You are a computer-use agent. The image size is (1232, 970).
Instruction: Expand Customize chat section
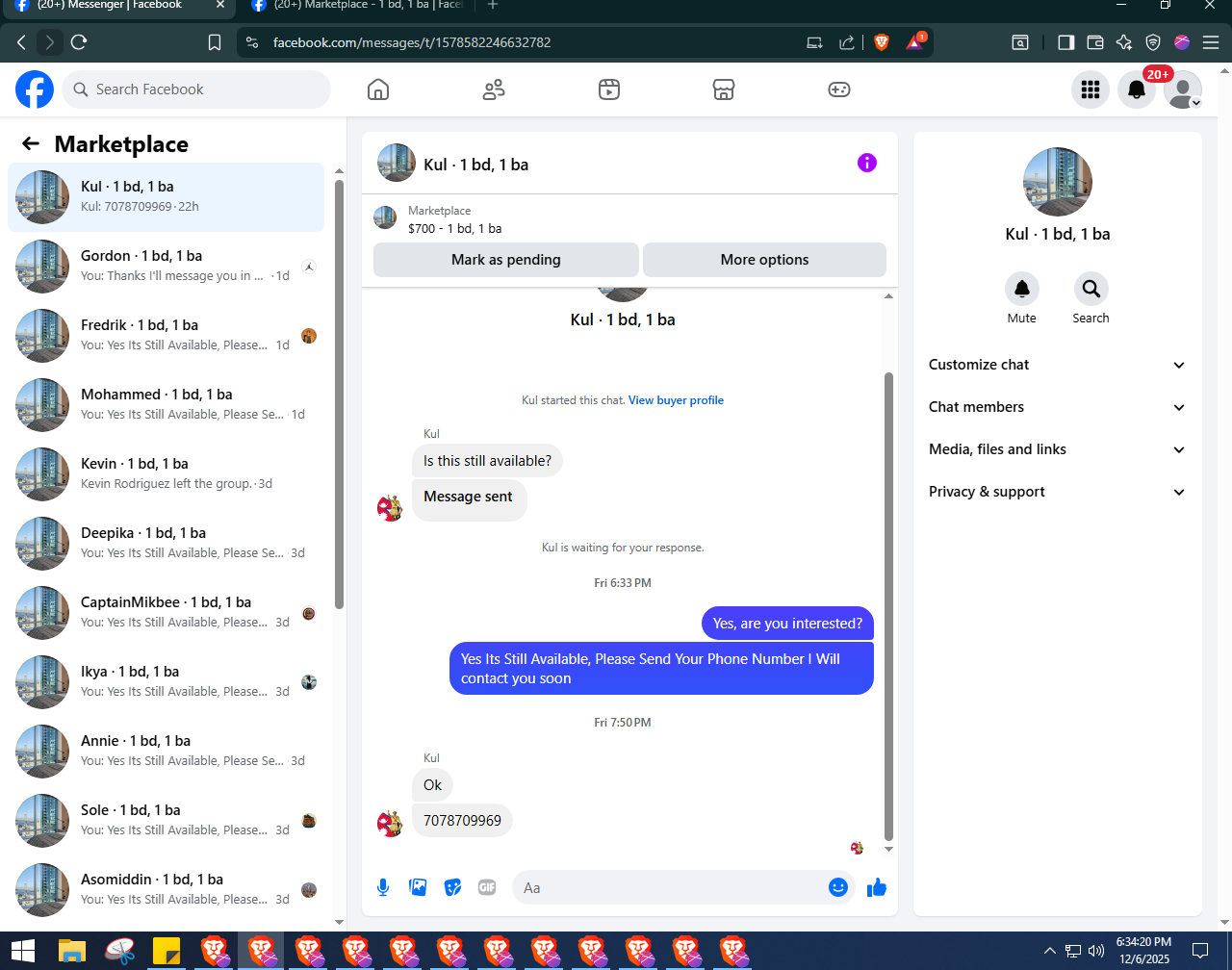pyautogui.click(x=1058, y=365)
